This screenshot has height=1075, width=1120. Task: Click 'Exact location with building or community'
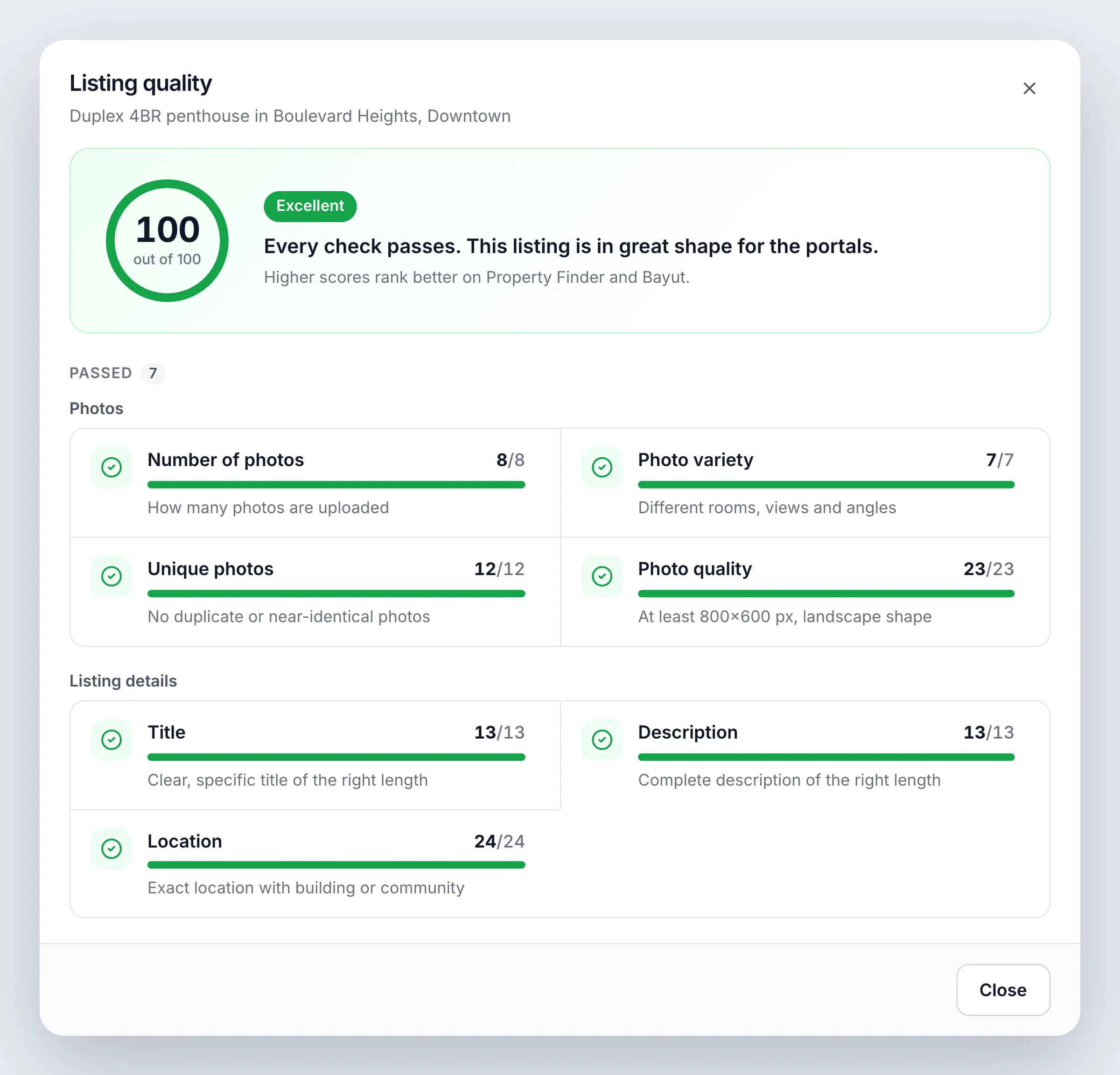click(306, 888)
